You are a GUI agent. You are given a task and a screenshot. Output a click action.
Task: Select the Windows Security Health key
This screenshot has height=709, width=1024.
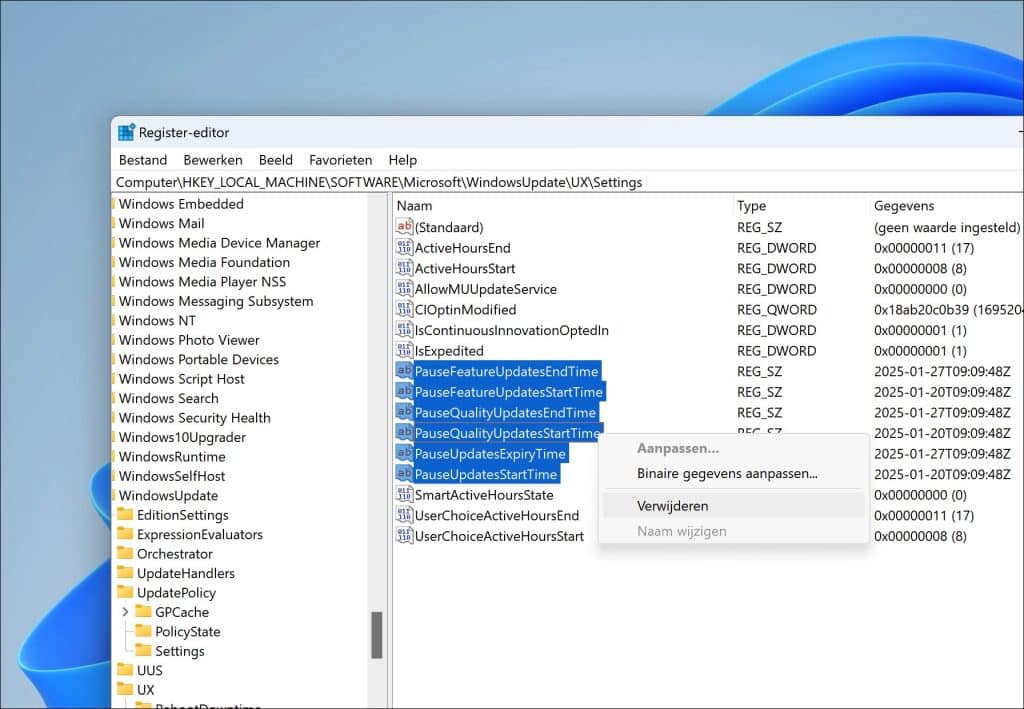coord(195,418)
